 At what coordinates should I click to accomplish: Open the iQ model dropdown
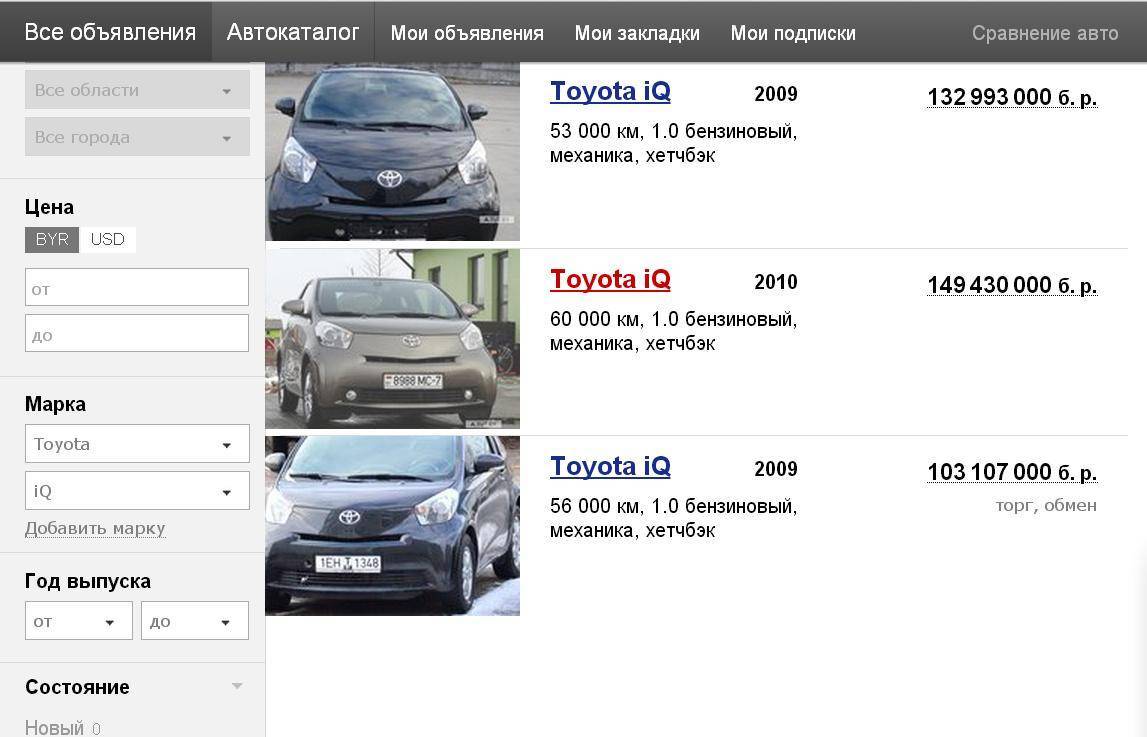pyautogui.click(x=137, y=491)
